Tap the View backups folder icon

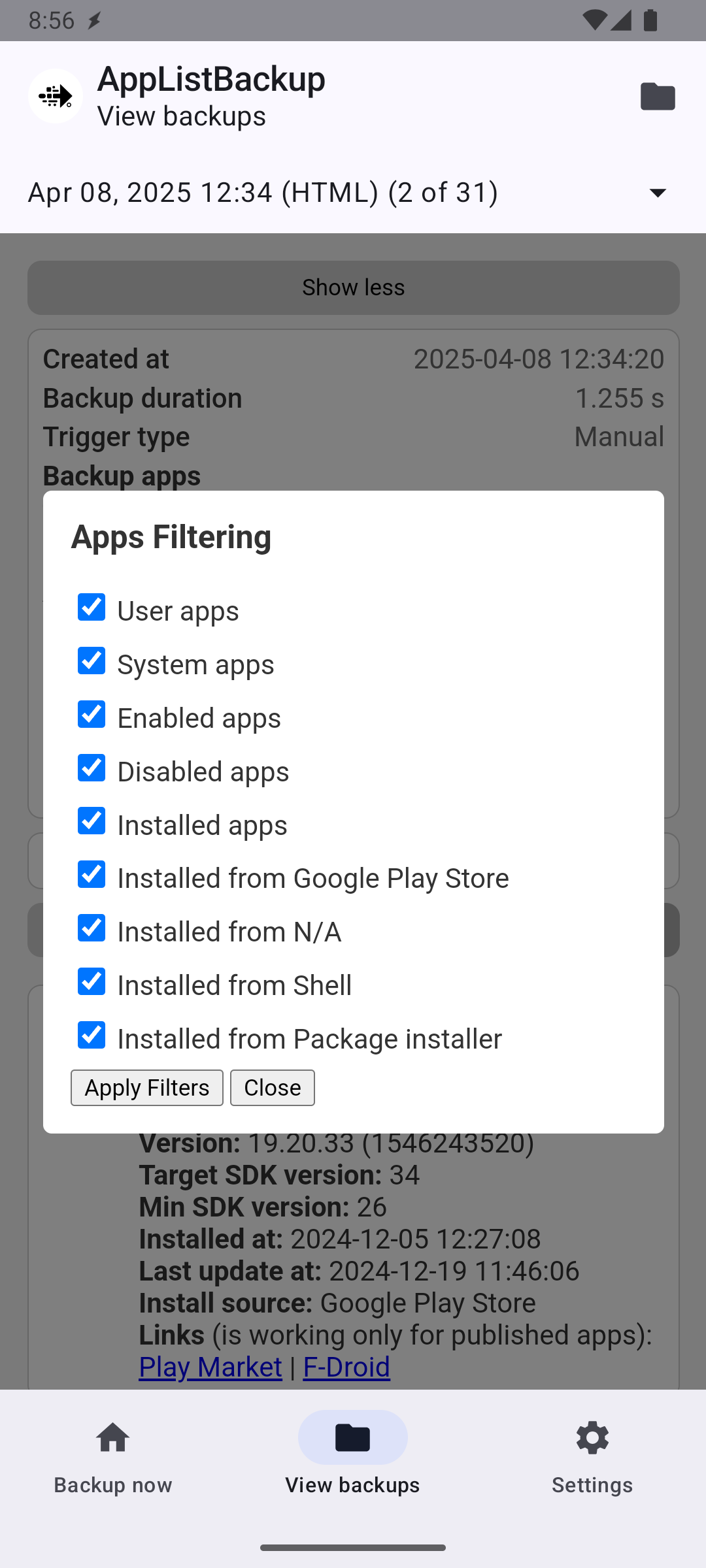click(x=352, y=1438)
